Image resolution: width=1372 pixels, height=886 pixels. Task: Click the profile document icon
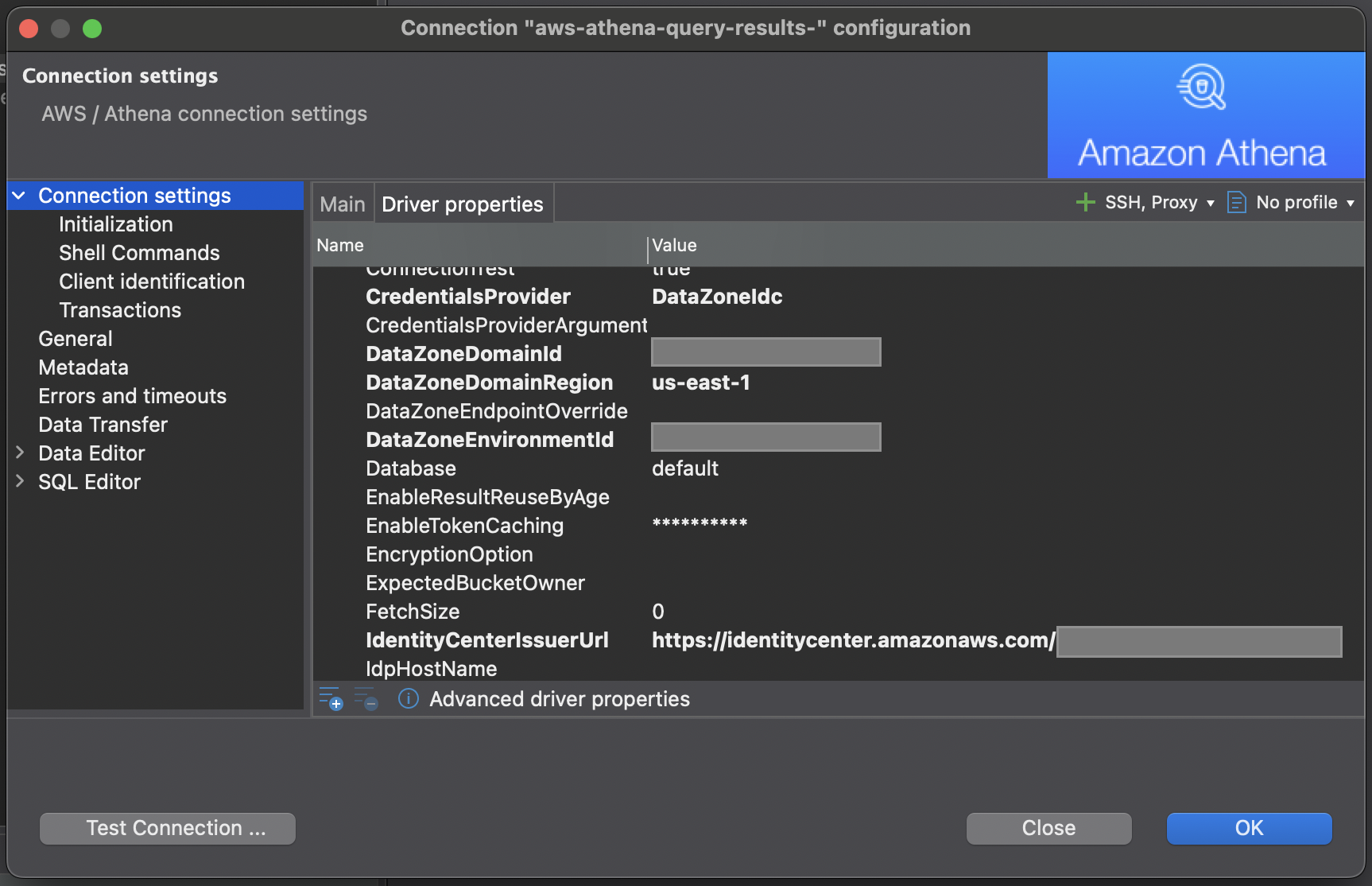click(x=1235, y=202)
